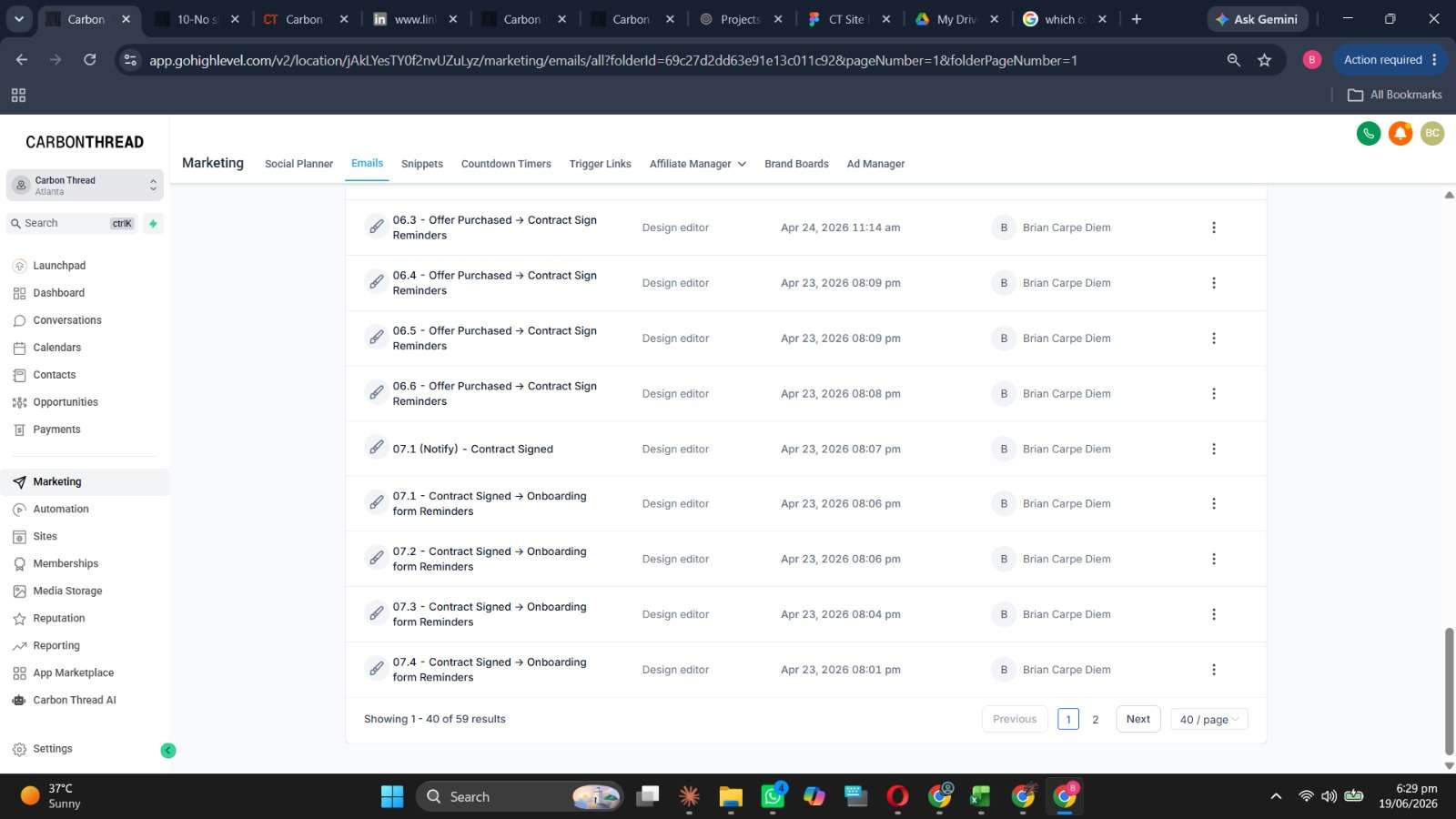
Task: Open Settings in the sidebar
Action: (52, 749)
